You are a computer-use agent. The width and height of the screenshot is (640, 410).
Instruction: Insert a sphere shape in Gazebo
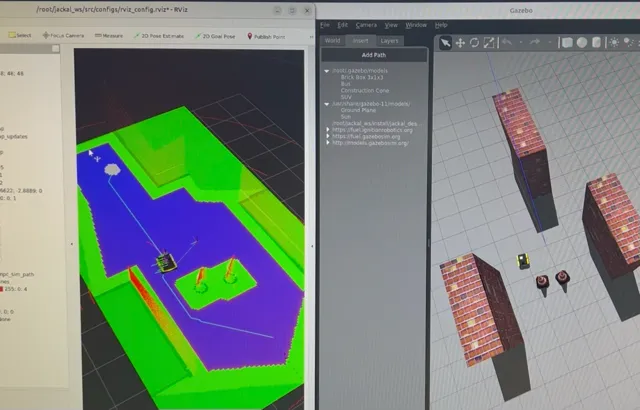point(582,42)
